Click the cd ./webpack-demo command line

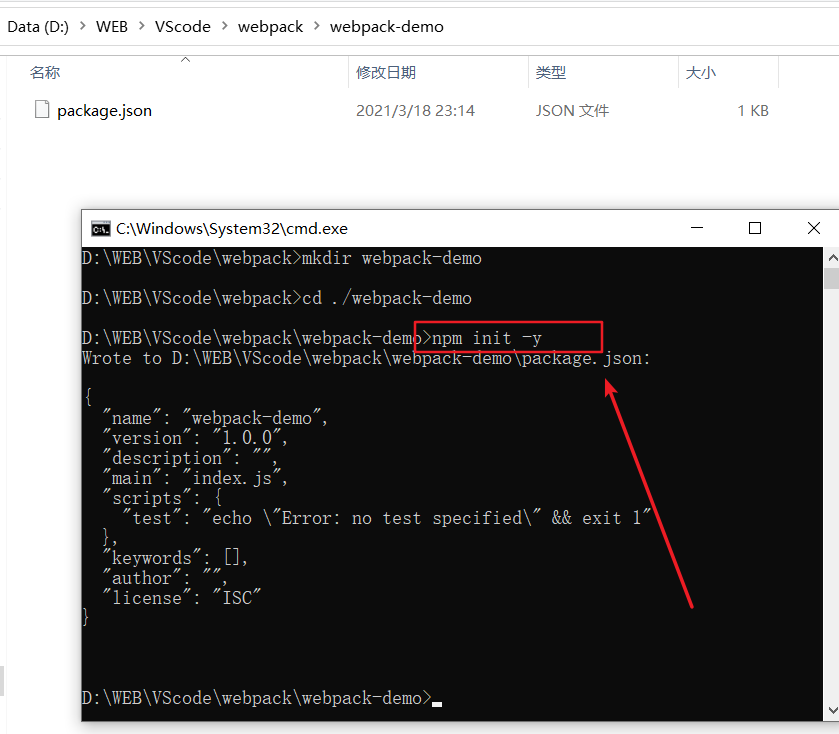pyautogui.click(x=277, y=298)
